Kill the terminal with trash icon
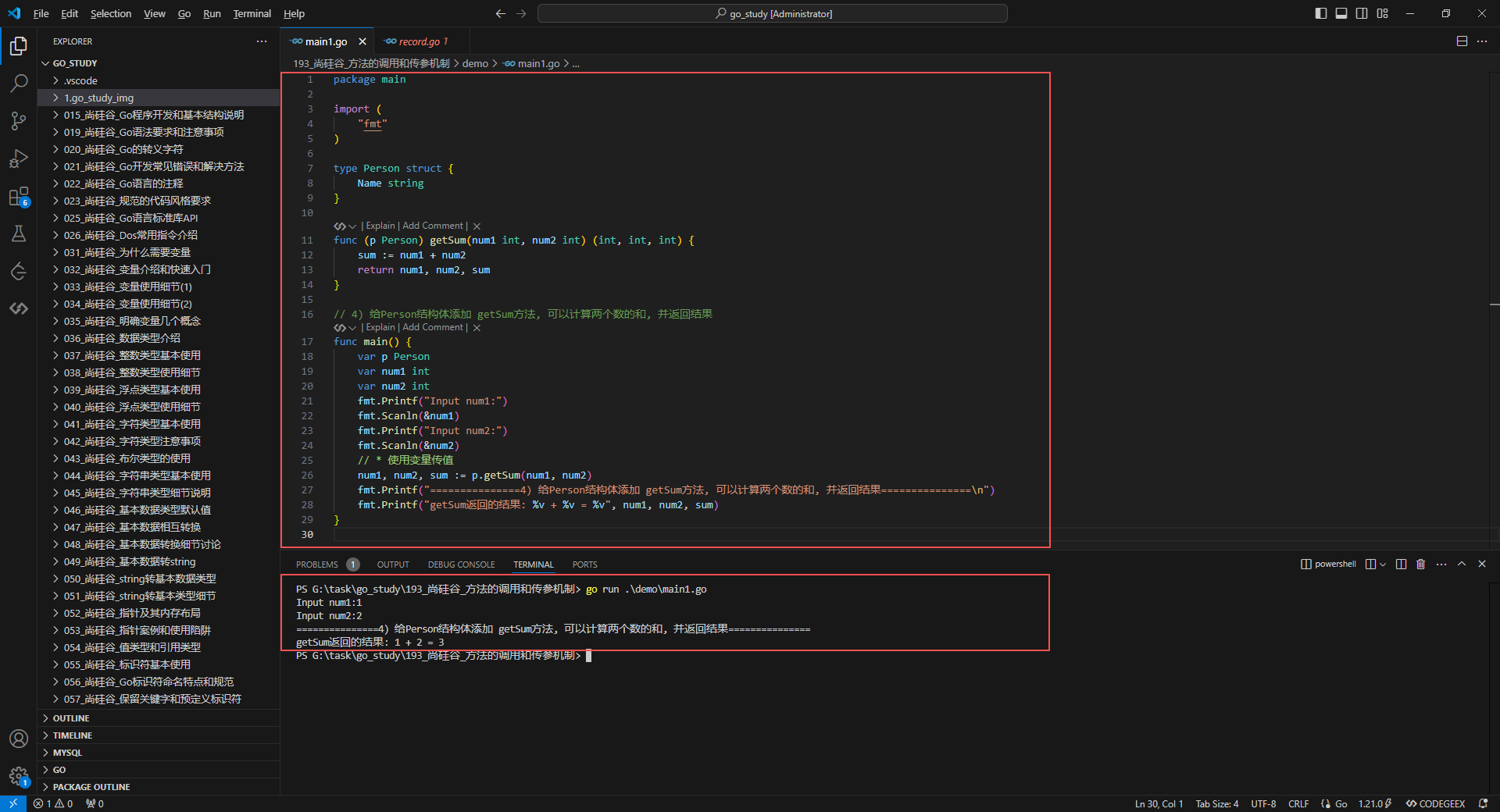Viewport: 1500px width, 812px height. 1421,564
